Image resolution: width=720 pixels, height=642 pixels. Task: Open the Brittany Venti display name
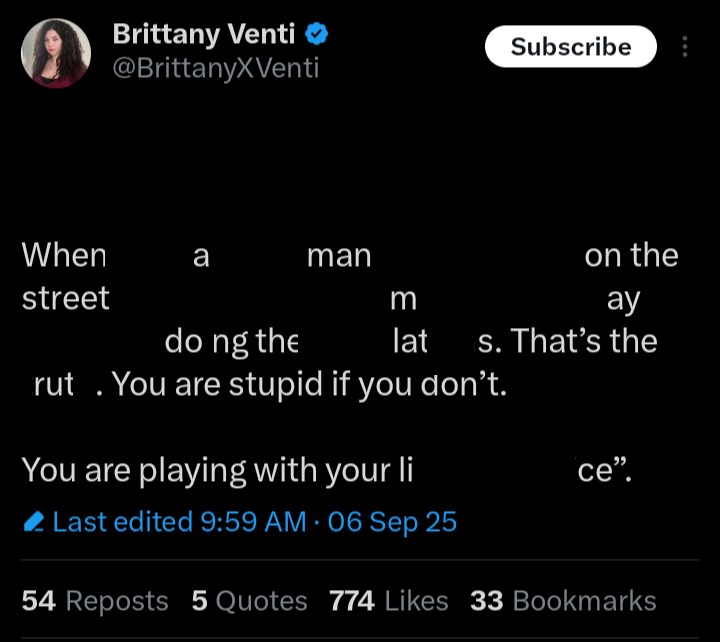click(204, 34)
